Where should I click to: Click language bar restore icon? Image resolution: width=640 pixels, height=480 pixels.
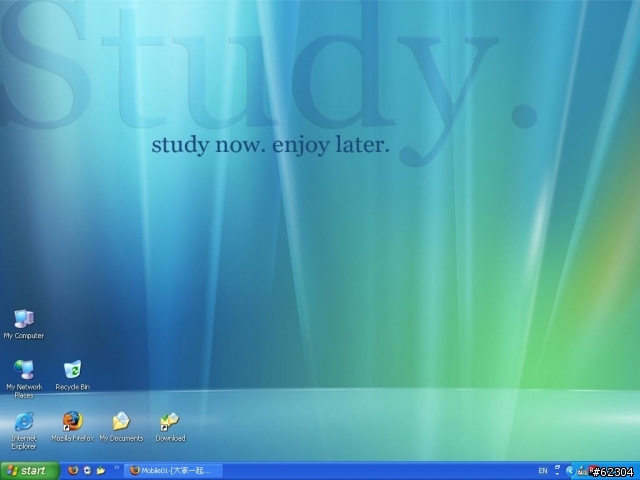(558, 467)
